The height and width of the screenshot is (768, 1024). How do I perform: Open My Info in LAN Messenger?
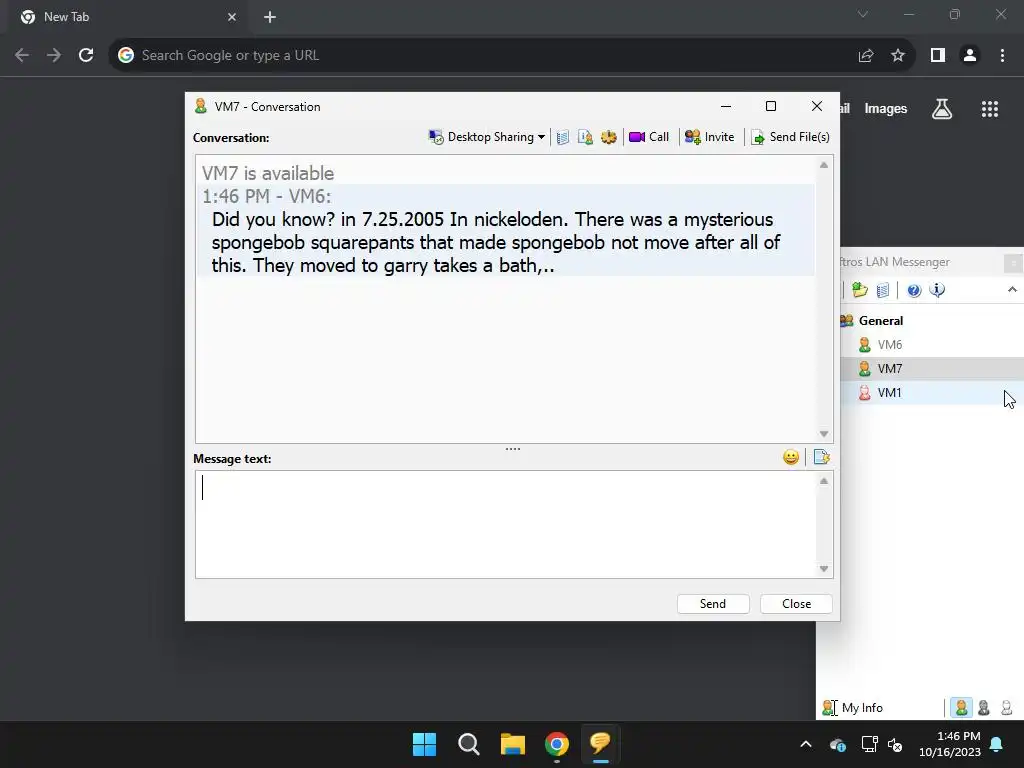(x=853, y=708)
